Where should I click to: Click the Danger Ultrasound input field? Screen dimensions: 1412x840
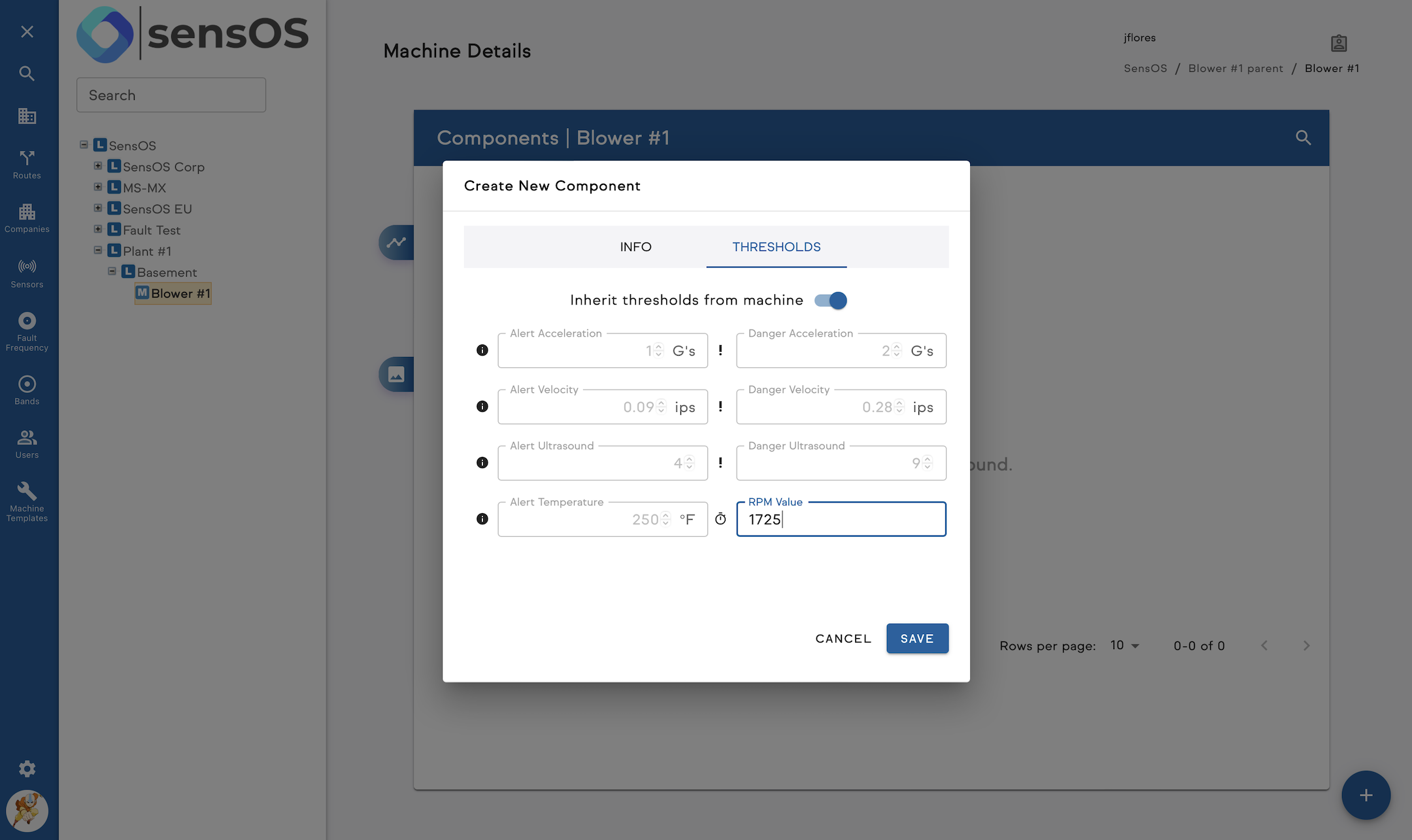pyautogui.click(x=841, y=463)
